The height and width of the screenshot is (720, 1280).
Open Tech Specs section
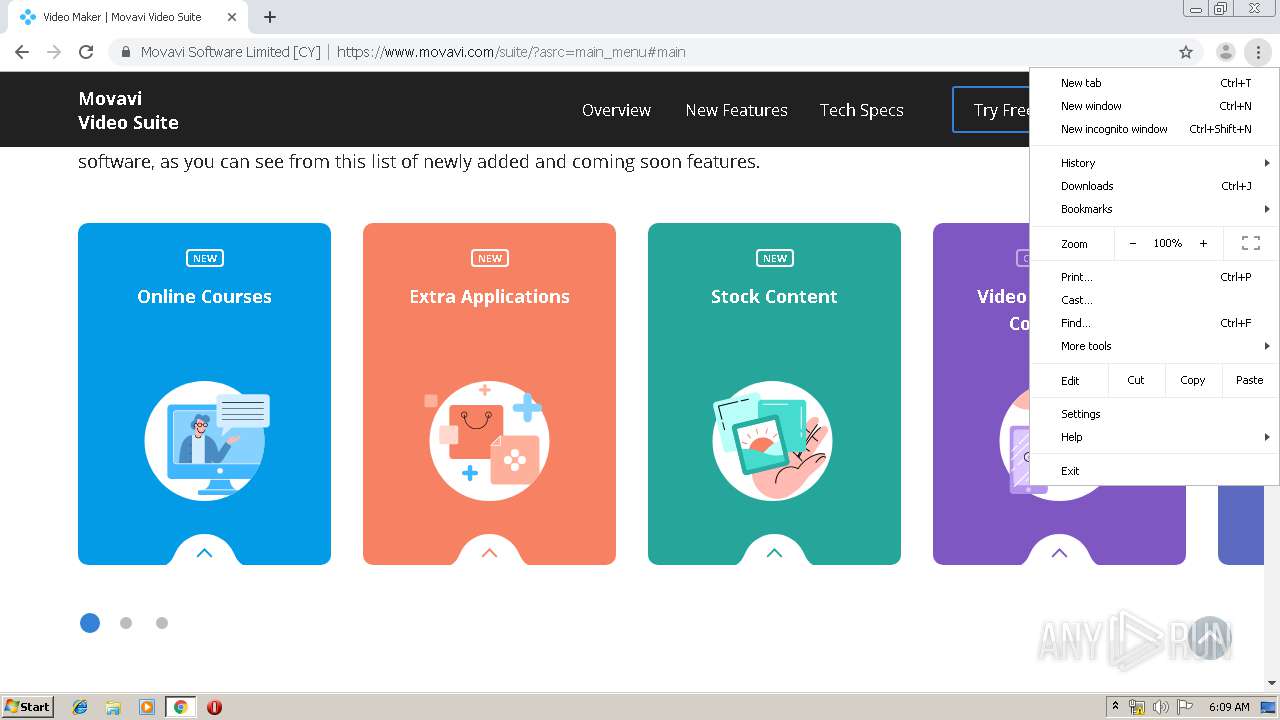coord(861,110)
